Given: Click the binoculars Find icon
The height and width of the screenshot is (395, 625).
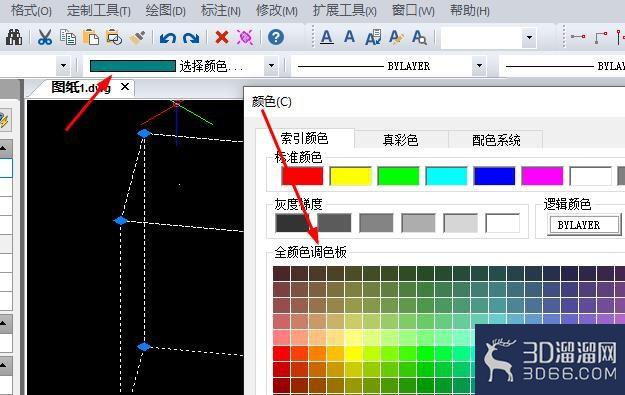Looking at the screenshot, I should [14, 37].
